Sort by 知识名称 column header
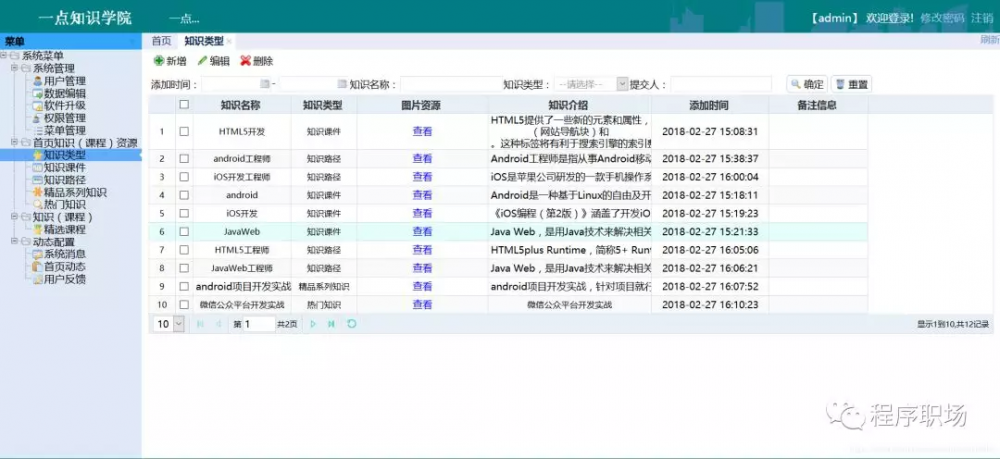The width and height of the screenshot is (1000, 459). (x=240, y=105)
